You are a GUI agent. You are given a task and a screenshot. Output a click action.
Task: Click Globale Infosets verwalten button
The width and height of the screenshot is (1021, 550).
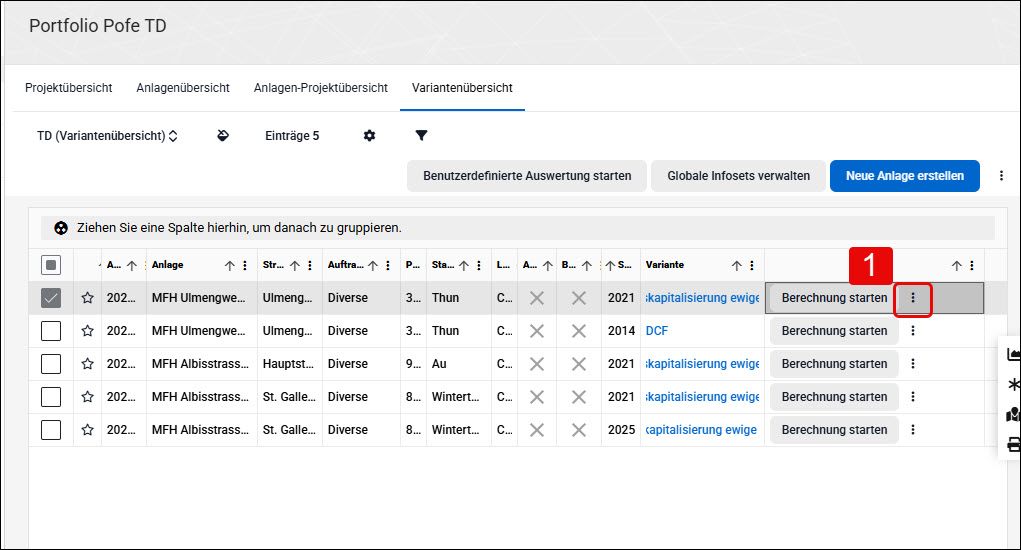pyautogui.click(x=738, y=176)
